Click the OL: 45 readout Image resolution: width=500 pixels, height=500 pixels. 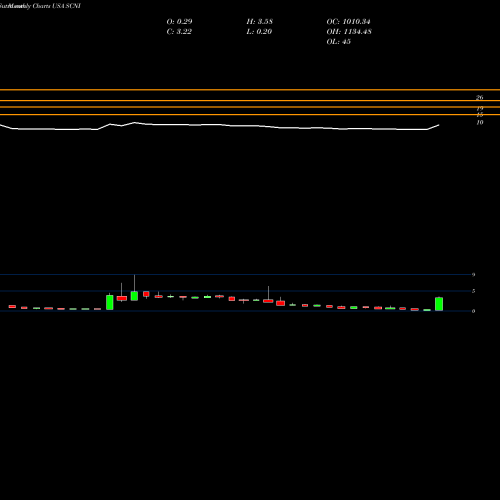(x=339, y=41)
